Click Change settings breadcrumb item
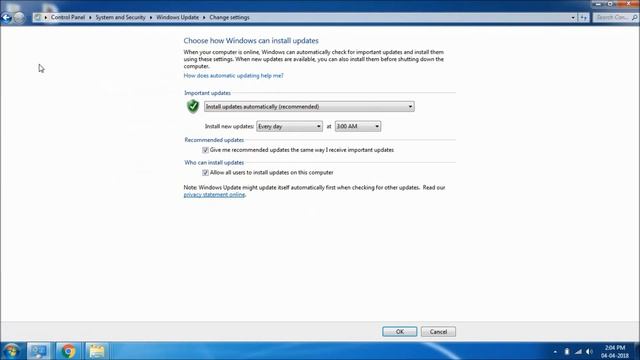Screen dimensions: 640x360 tap(229, 18)
